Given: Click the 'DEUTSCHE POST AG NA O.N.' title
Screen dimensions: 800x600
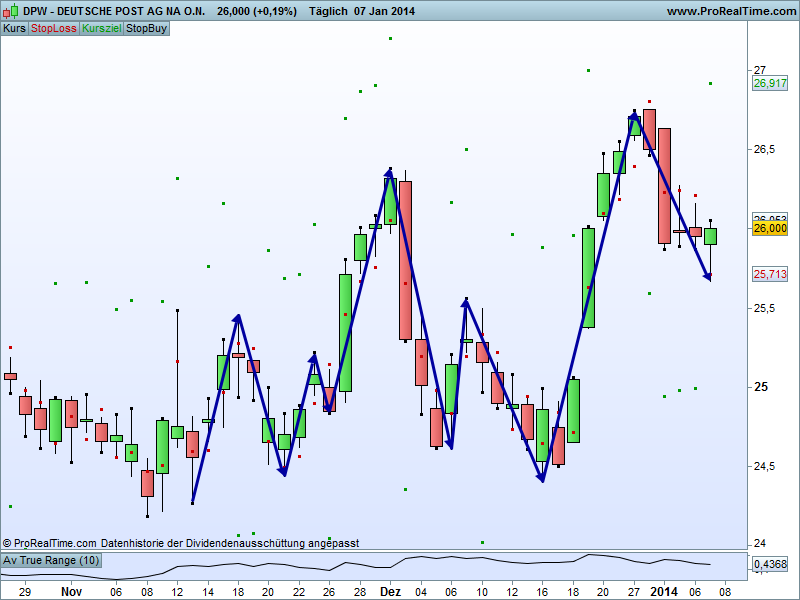Looking at the screenshot, I should tap(131, 11).
